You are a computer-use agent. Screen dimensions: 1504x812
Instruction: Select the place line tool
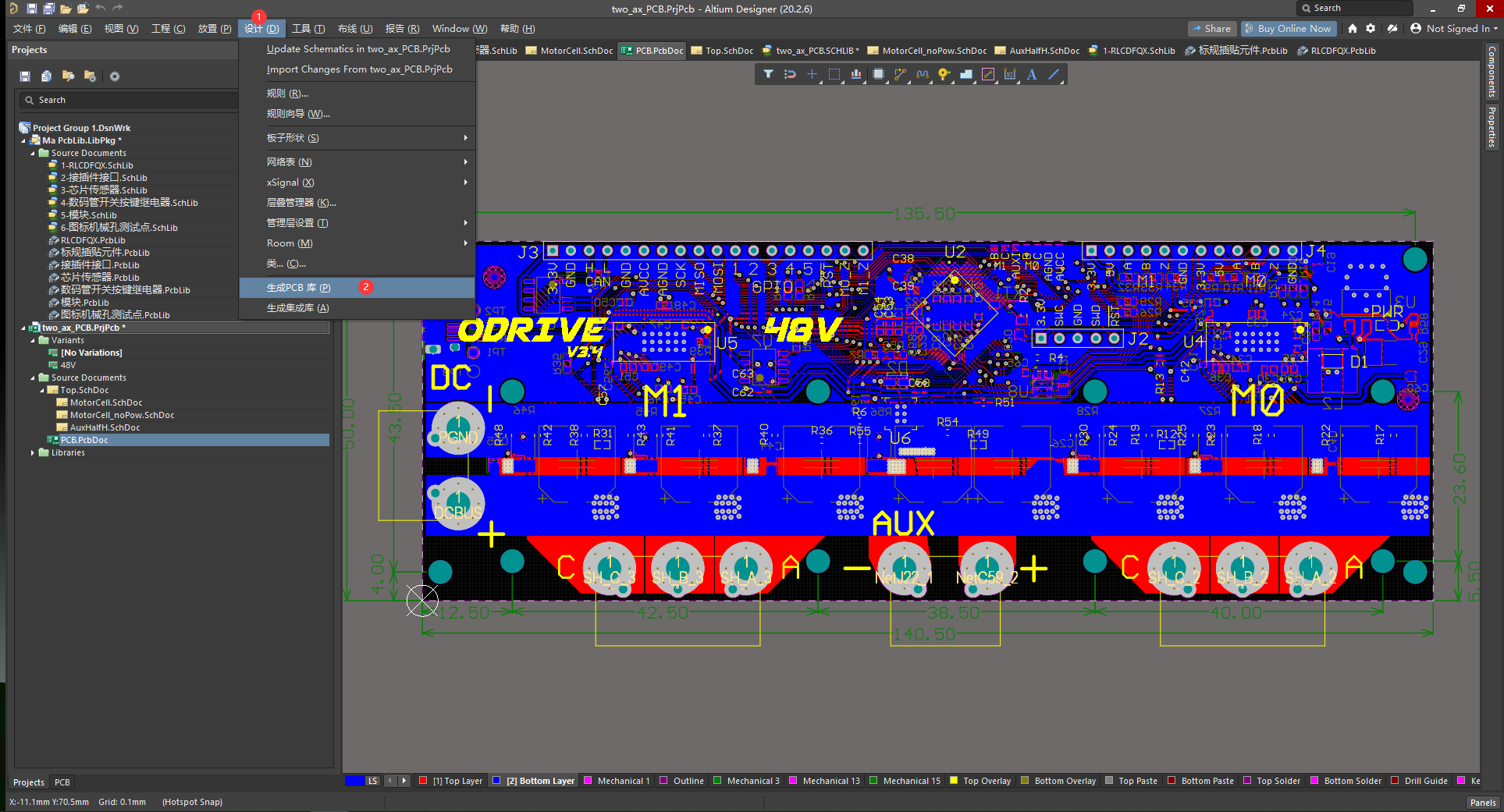click(x=1054, y=74)
